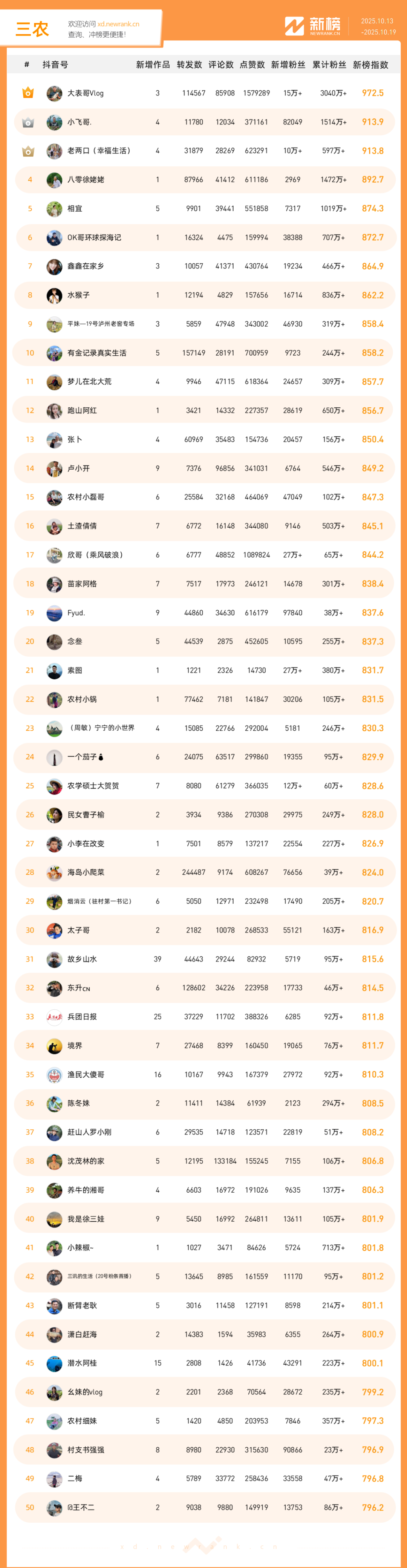Image resolution: width=407 pixels, height=1568 pixels.
Task: Click the 转发数 column header
Action: (189, 65)
